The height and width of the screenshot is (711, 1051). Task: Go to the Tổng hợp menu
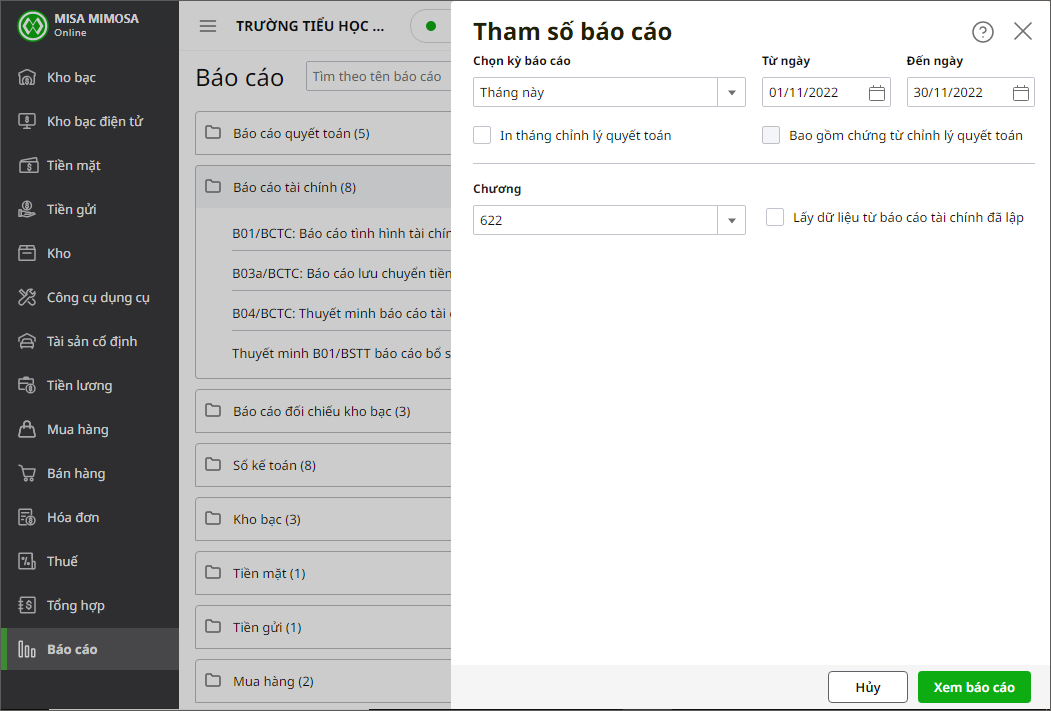click(x=75, y=605)
